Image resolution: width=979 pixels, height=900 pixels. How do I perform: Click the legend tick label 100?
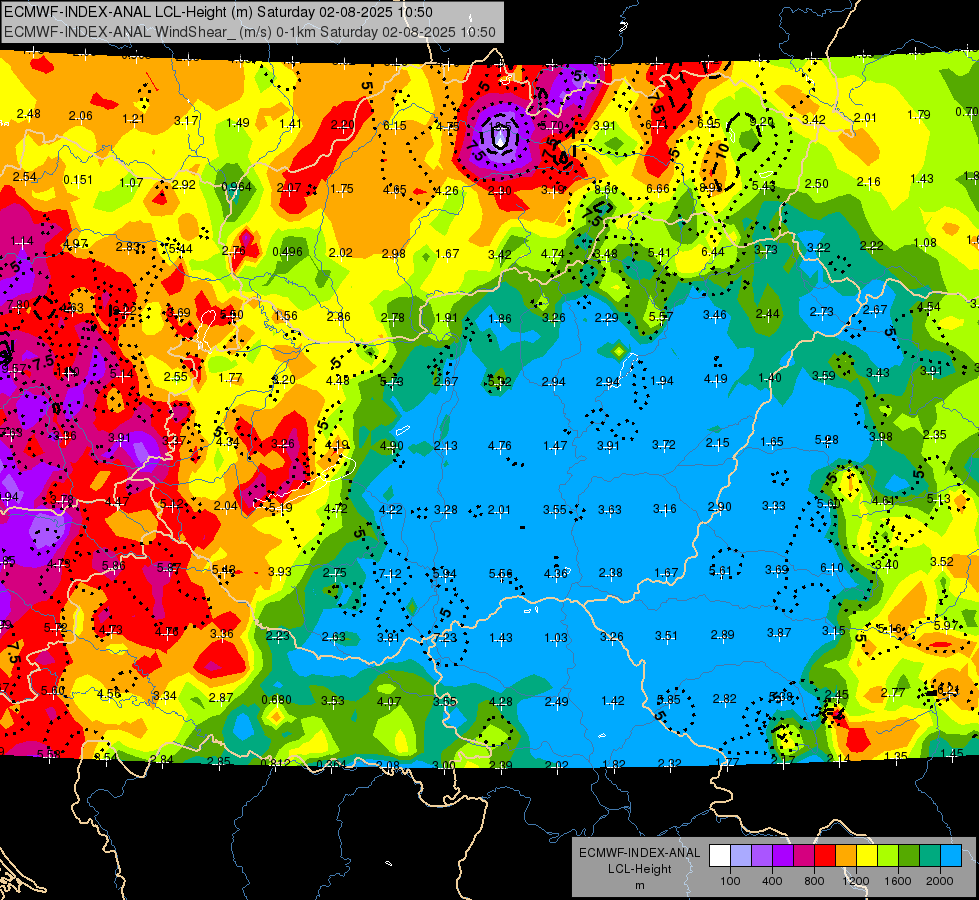click(731, 881)
